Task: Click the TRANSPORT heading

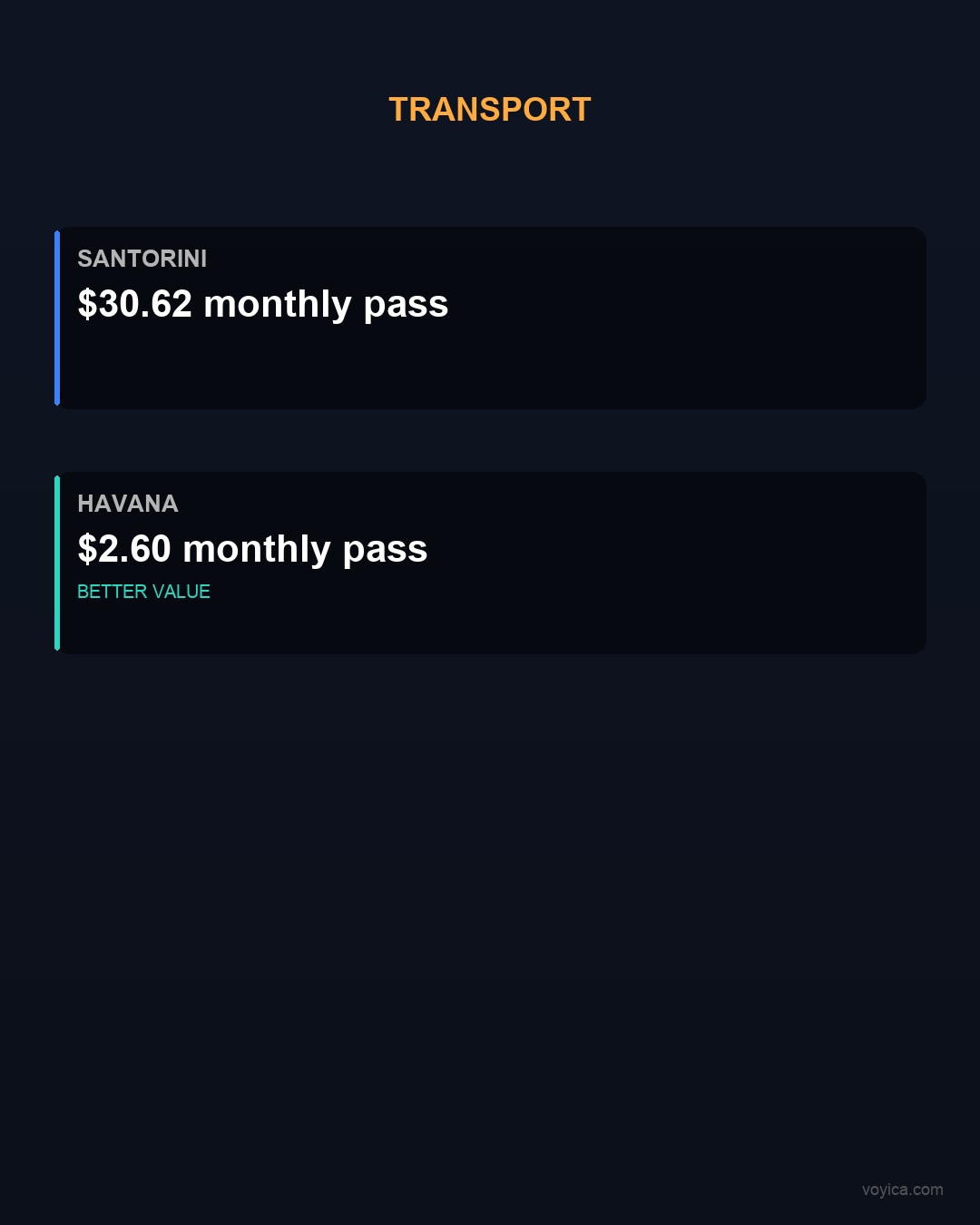Action: coord(490,110)
